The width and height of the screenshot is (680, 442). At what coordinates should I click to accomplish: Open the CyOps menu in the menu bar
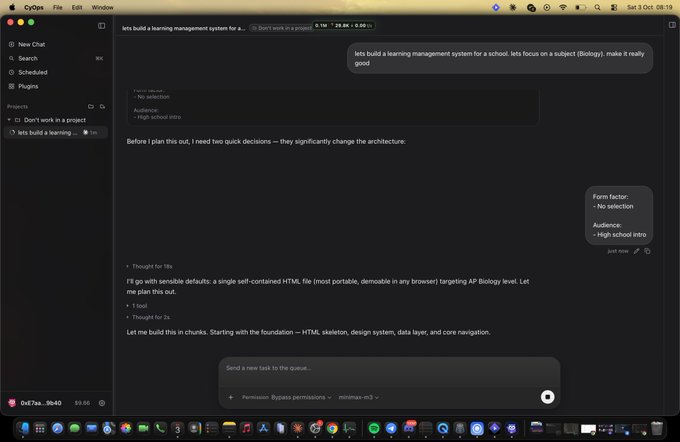coord(34,7)
